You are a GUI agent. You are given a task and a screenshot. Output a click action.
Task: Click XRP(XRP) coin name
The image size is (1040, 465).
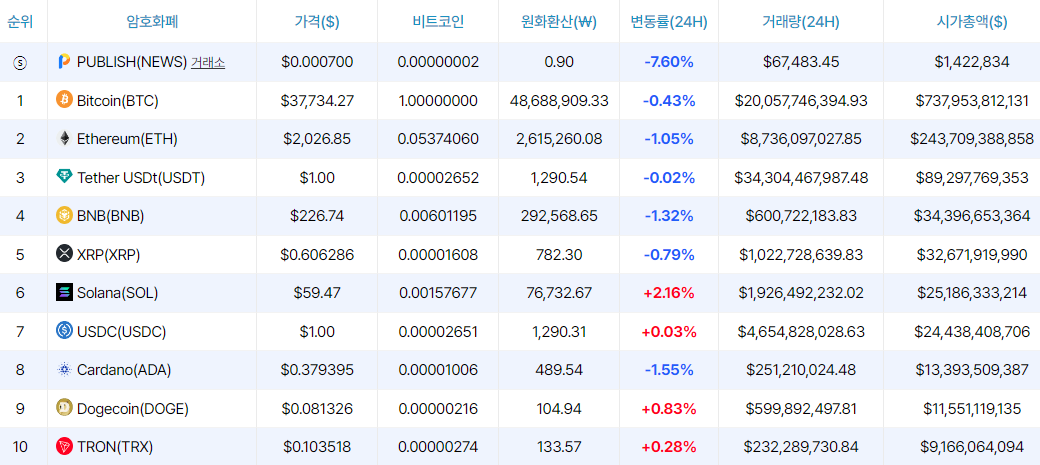click(x=108, y=255)
